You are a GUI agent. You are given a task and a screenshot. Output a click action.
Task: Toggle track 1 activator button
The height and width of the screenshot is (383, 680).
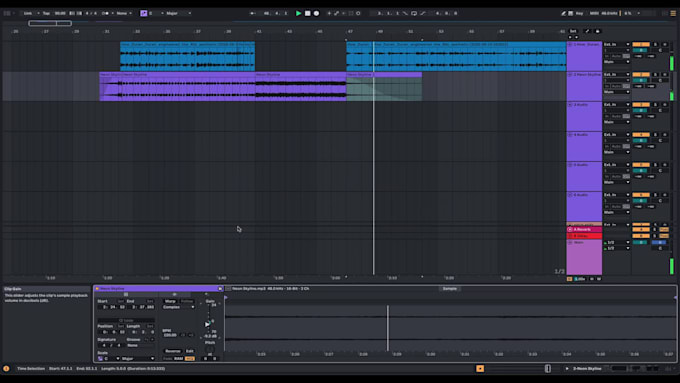(641, 44)
